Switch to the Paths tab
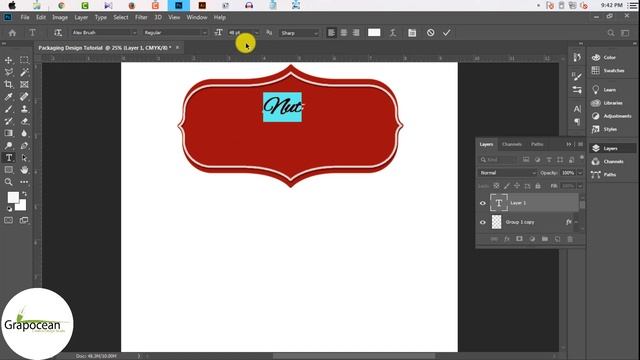The image size is (640, 360). 537,144
